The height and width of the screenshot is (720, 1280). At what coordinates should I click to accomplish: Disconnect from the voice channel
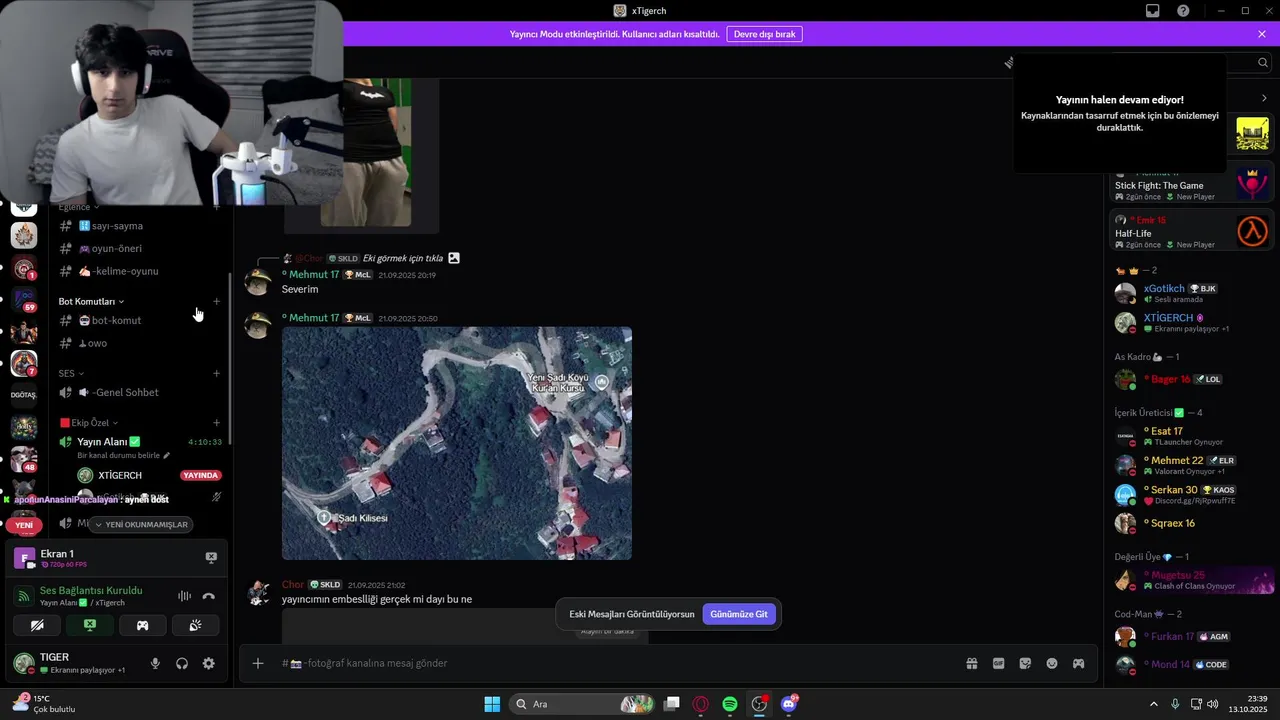[209, 596]
